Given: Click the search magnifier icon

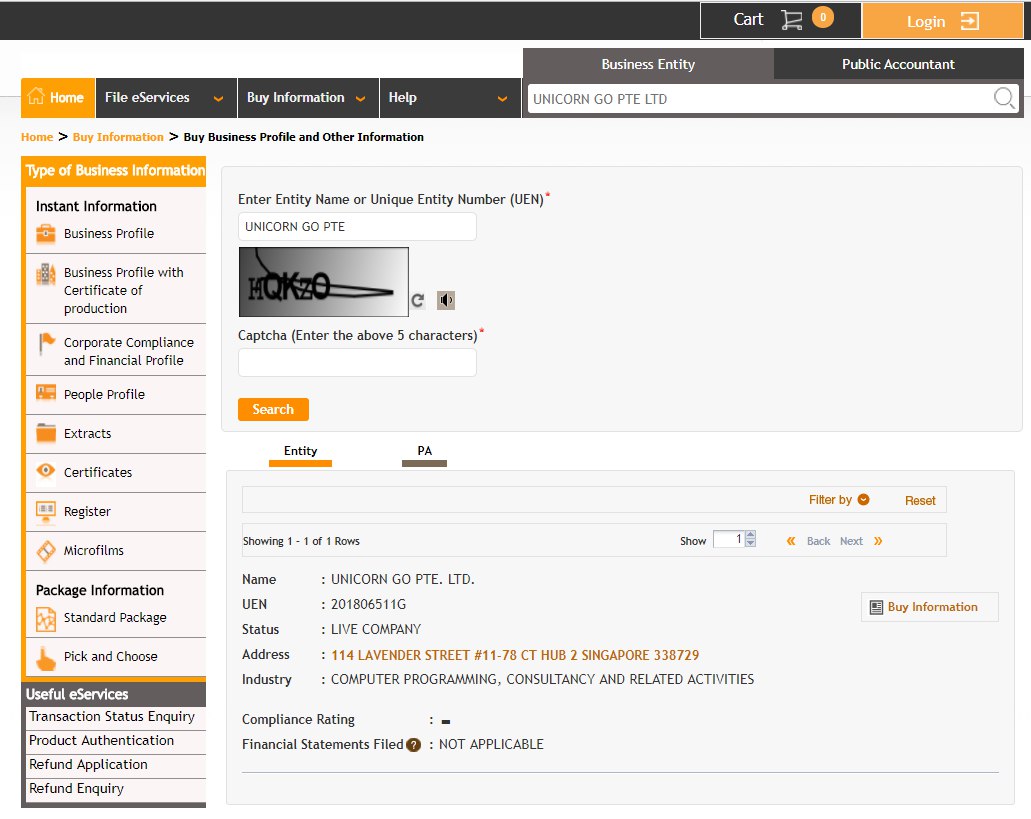Looking at the screenshot, I should [1003, 99].
